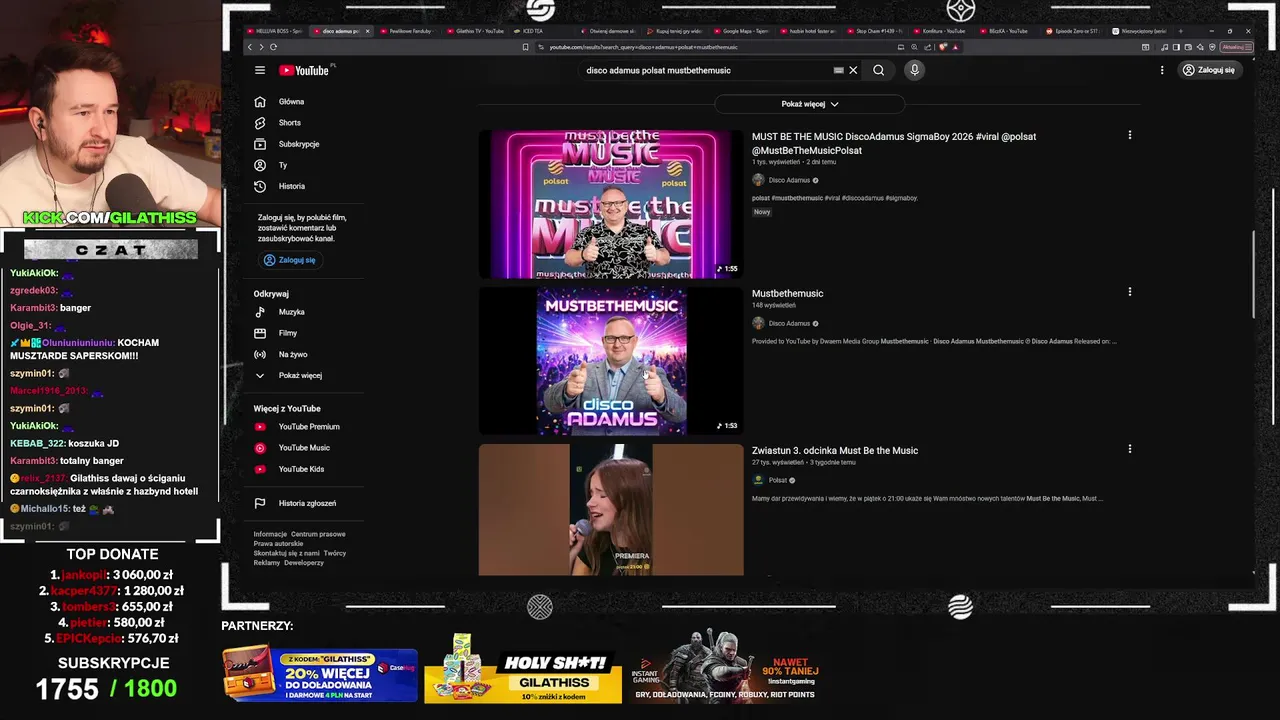
Task: Switch to HELLUVA BOSS browser tab
Action: (273, 31)
